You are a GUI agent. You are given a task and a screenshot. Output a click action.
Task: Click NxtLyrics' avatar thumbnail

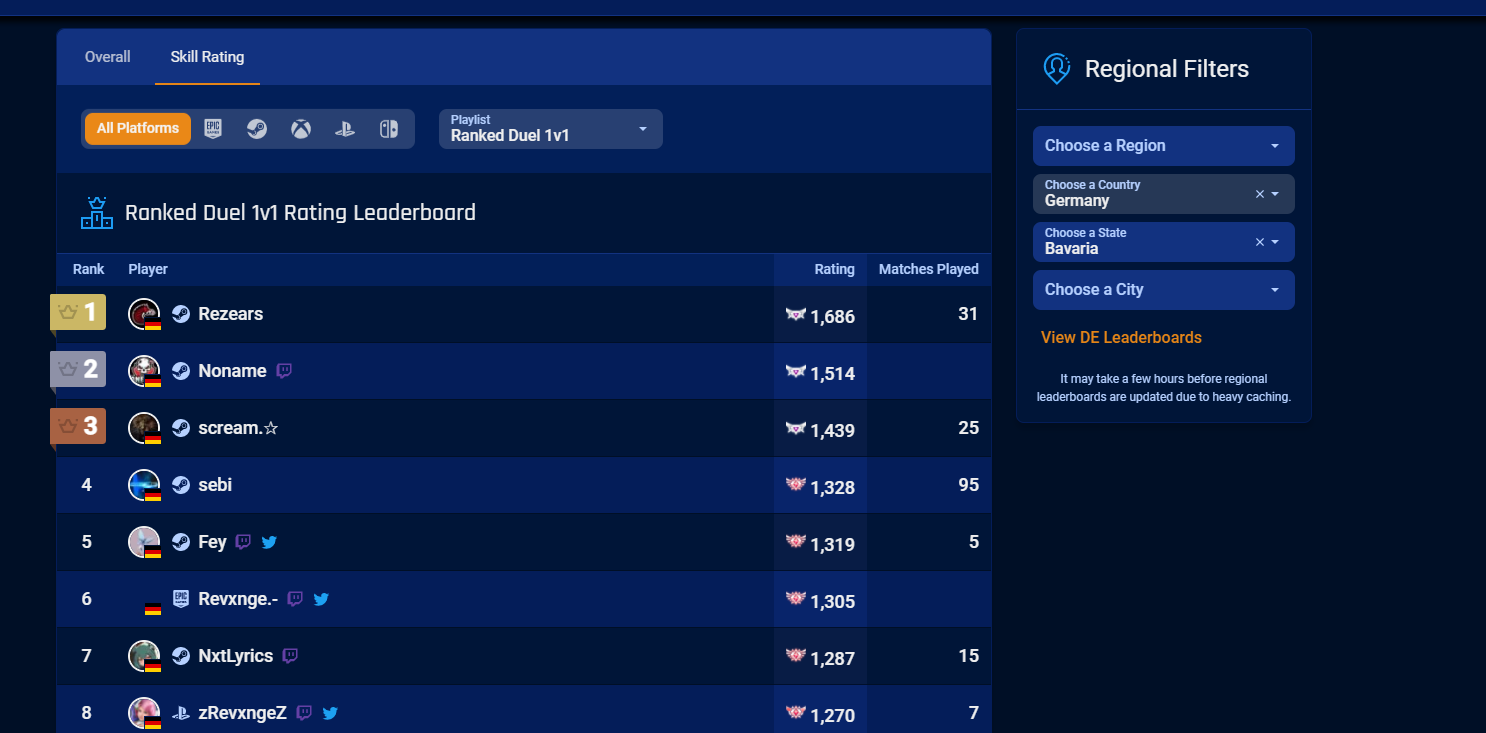coord(144,656)
